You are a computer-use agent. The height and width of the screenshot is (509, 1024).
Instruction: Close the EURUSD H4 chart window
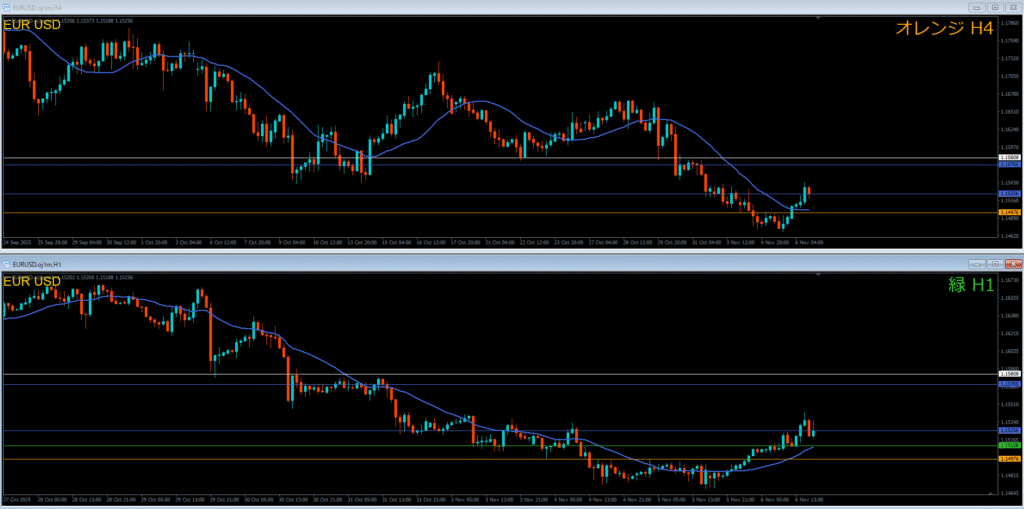1012,7
